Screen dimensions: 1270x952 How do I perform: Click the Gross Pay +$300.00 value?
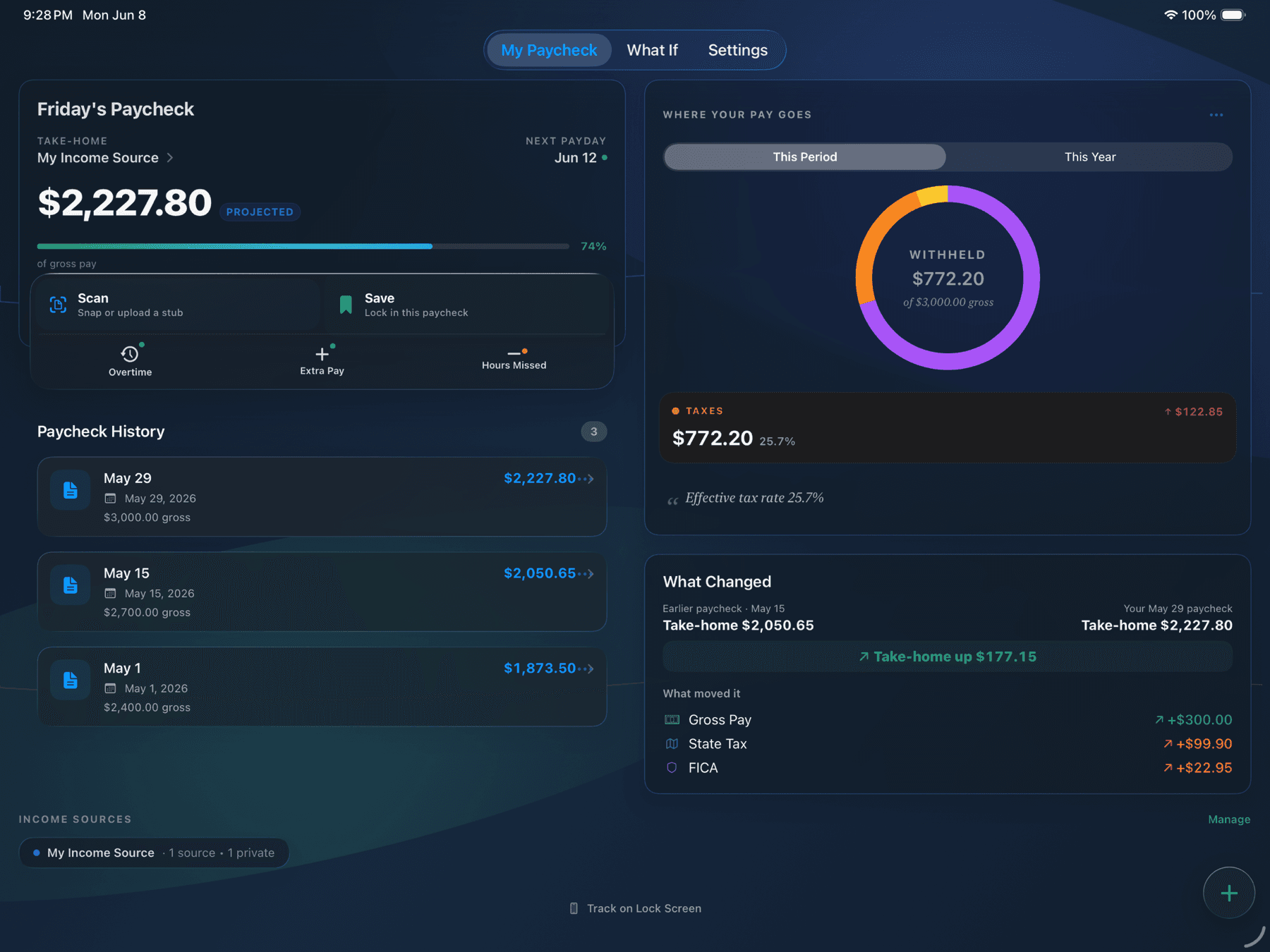pos(1199,720)
